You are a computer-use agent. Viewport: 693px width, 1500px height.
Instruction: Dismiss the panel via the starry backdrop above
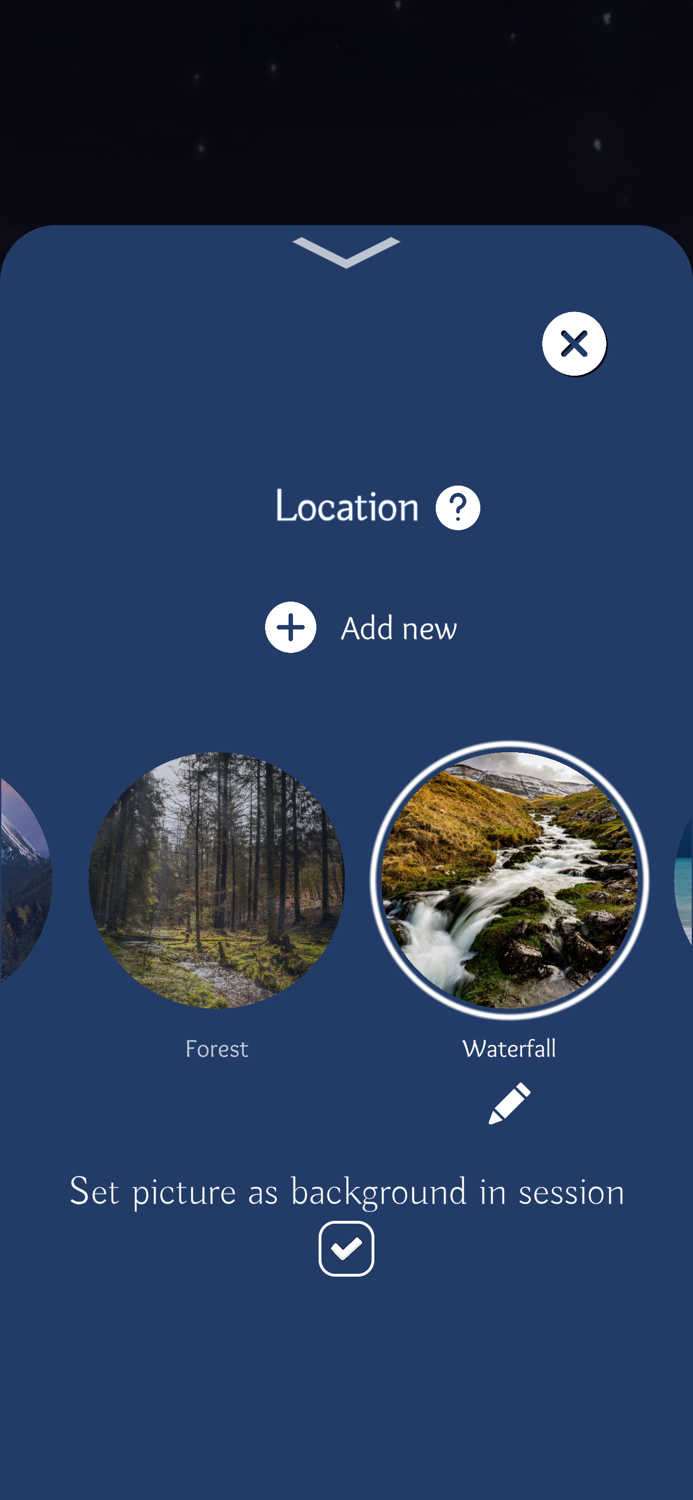[x=346, y=110]
